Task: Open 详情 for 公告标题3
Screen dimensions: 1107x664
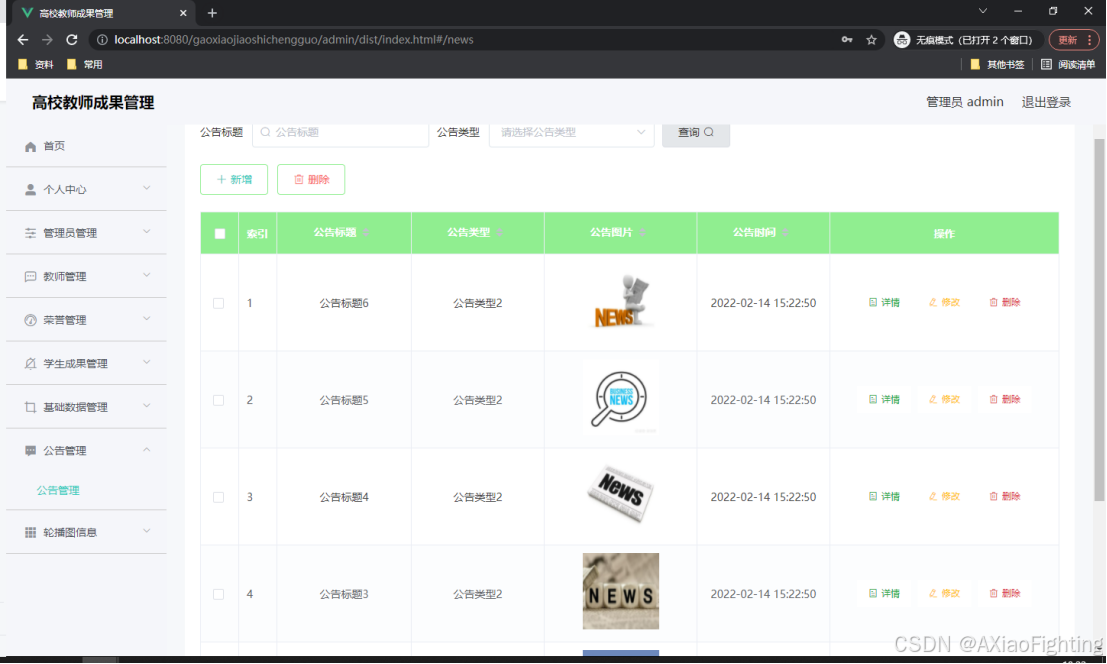Action: (884, 593)
